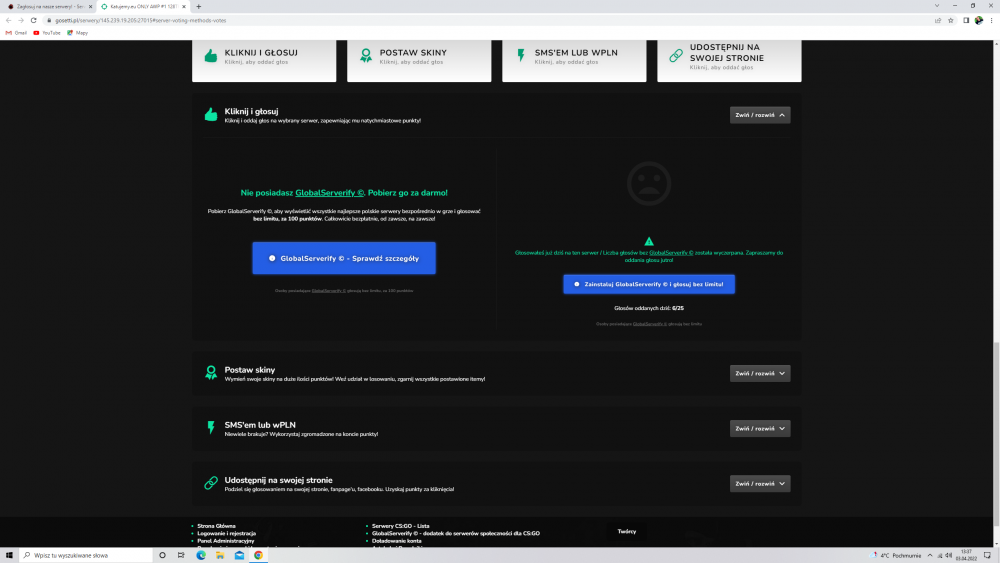Select UDOSTĘPNIJ NA SWOJEJ STRONIE card
The width and height of the screenshot is (1000, 563).
pyautogui.click(x=729, y=61)
